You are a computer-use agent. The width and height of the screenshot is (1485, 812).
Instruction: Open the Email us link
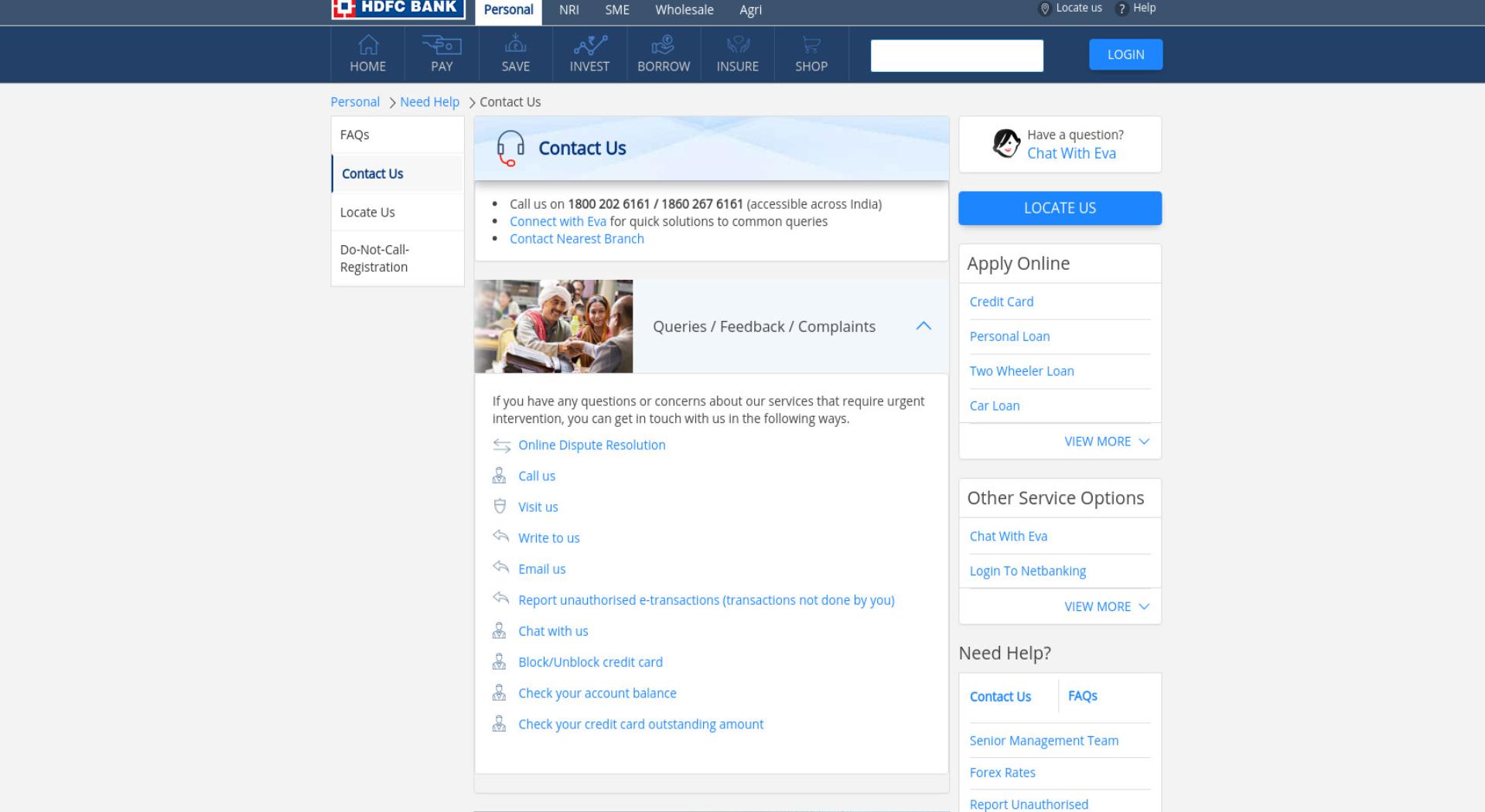tap(541, 569)
